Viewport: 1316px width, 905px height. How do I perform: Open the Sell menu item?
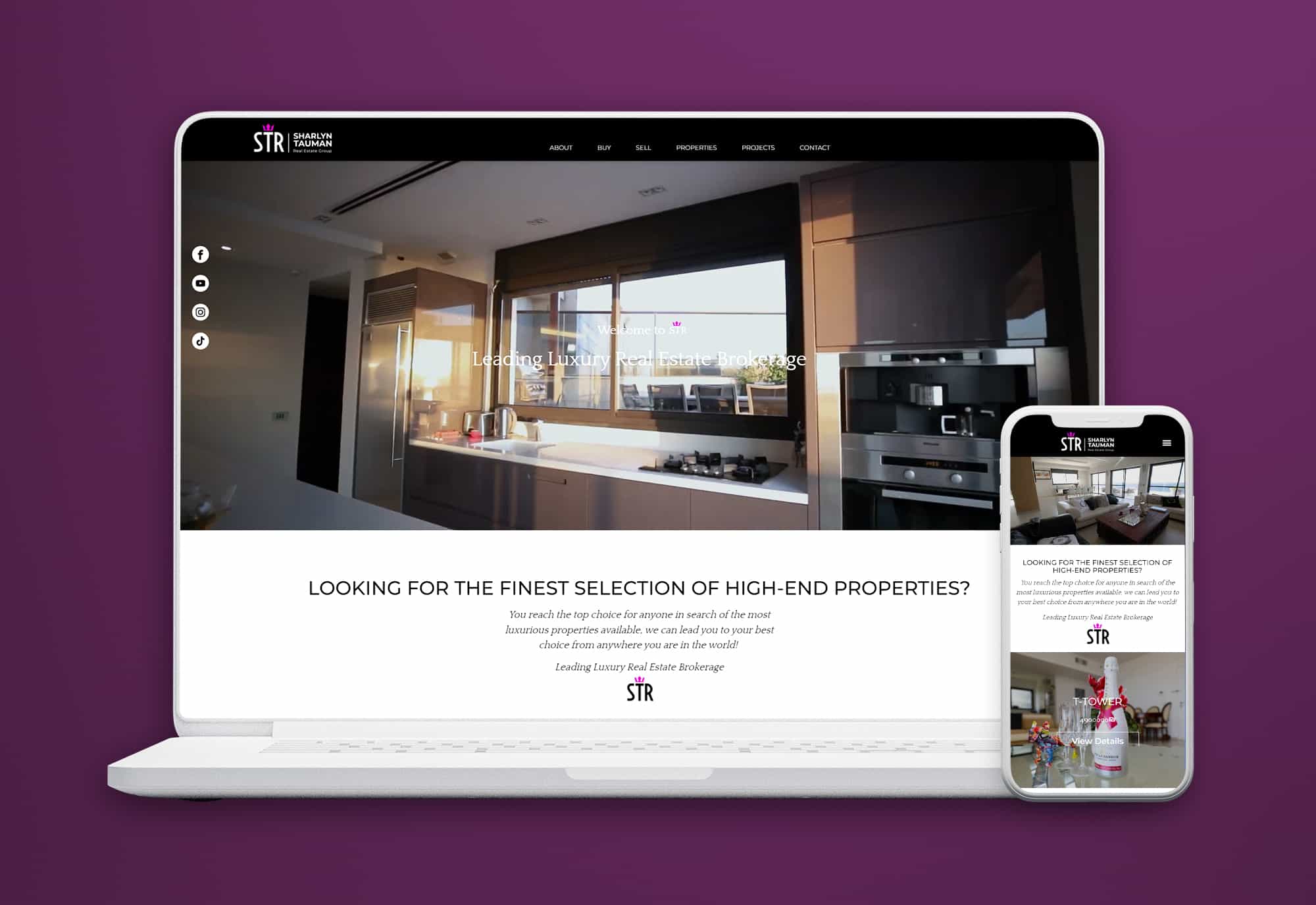(x=643, y=147)
